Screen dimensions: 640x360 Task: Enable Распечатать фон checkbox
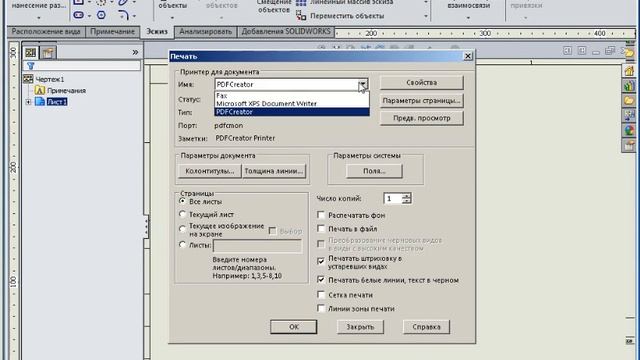[x=321, y=215]
